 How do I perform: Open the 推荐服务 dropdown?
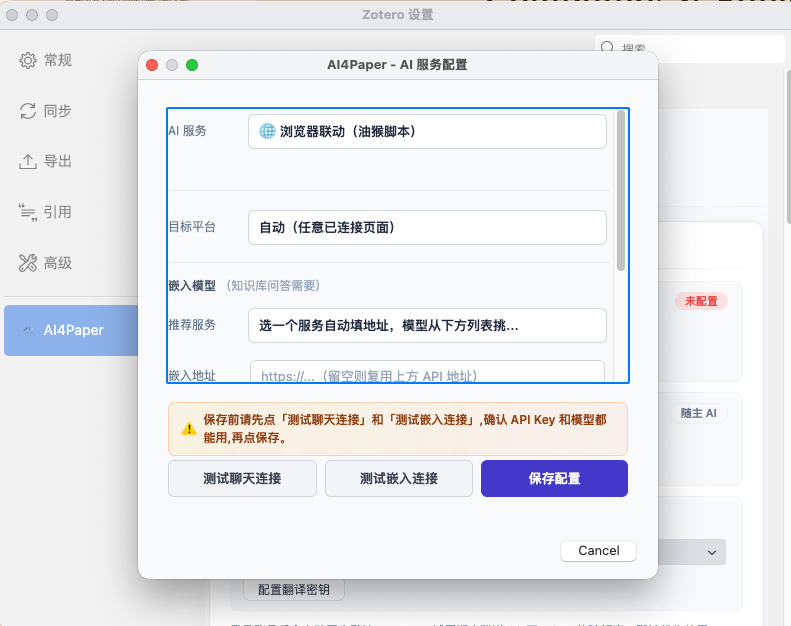pos(427,325)
